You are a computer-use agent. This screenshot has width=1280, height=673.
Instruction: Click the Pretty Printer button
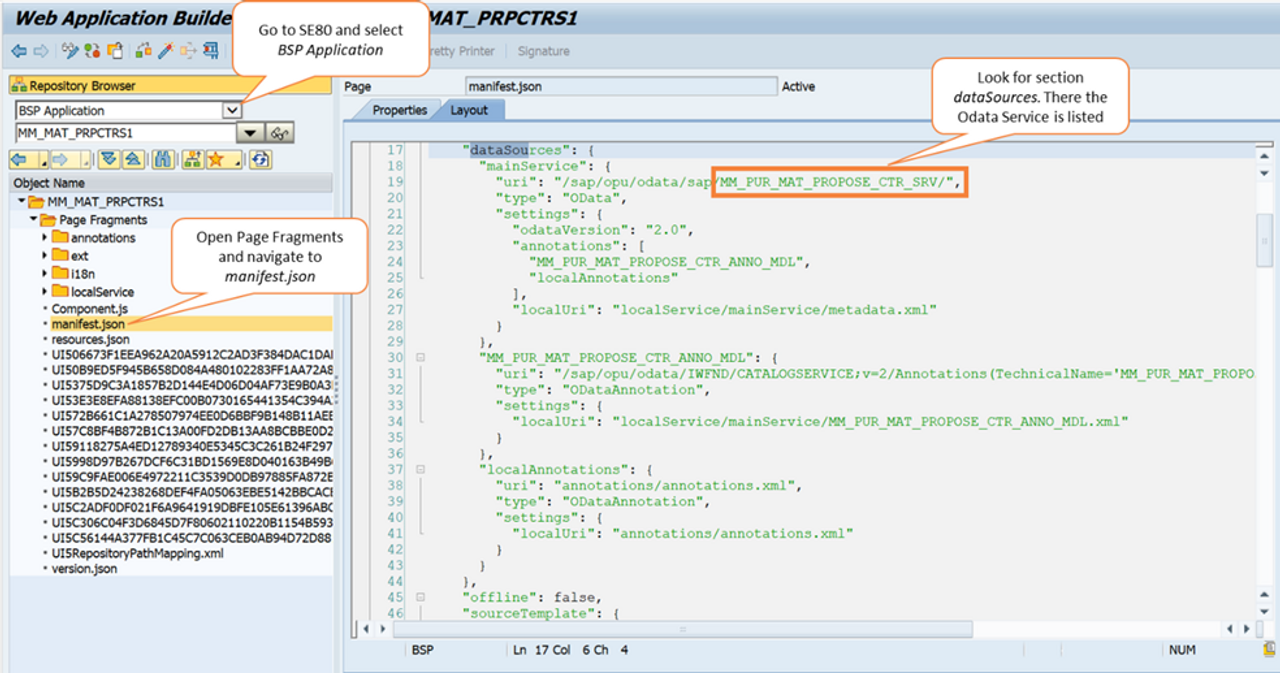click(462, 51)
